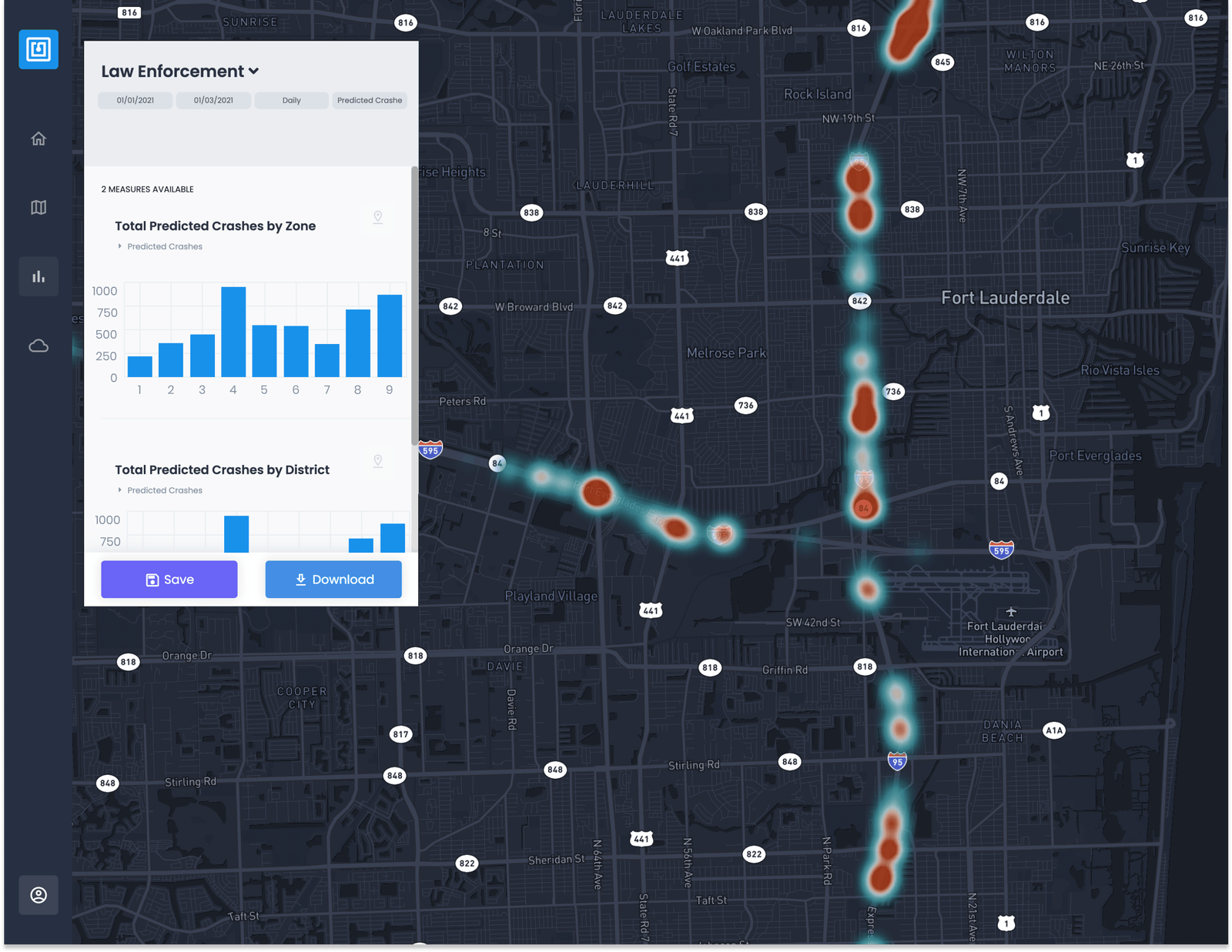This screenshot has height=952, width=1232.
Task: Select the start date 01/01/2021 field
Action: tap(136, 100)
